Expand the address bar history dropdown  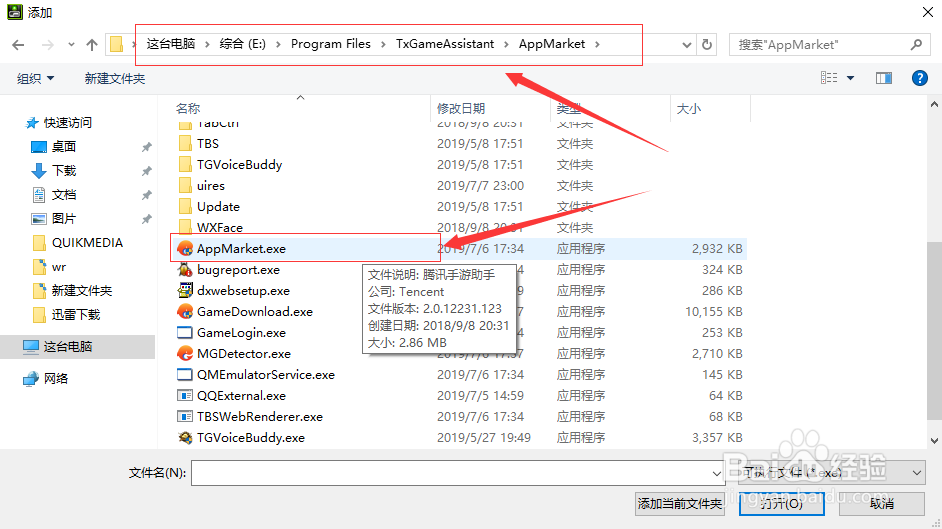click(687, 44)
